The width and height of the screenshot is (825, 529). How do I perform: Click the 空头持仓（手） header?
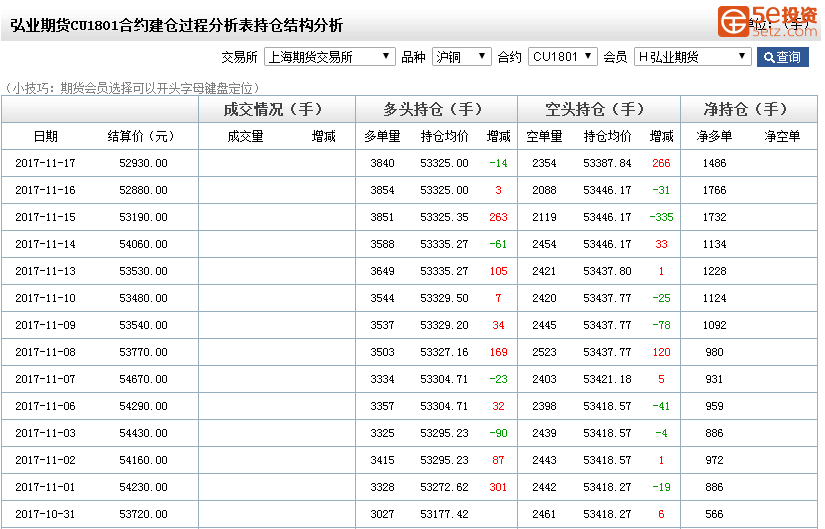click(x=599, y=109)
